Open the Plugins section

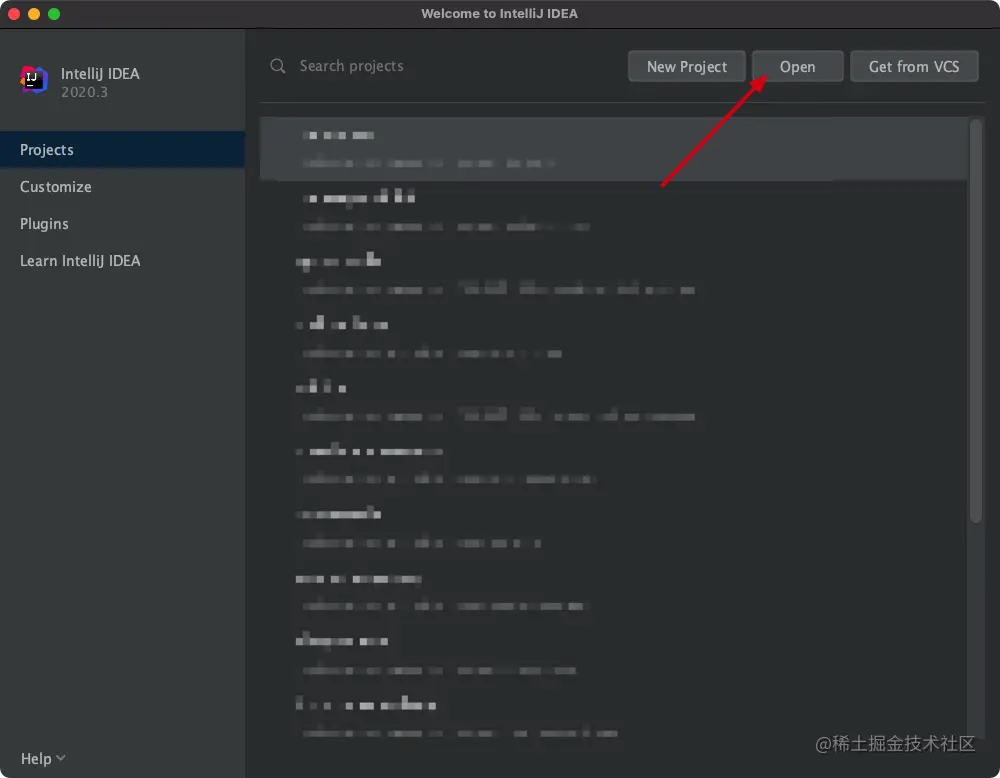122,224
